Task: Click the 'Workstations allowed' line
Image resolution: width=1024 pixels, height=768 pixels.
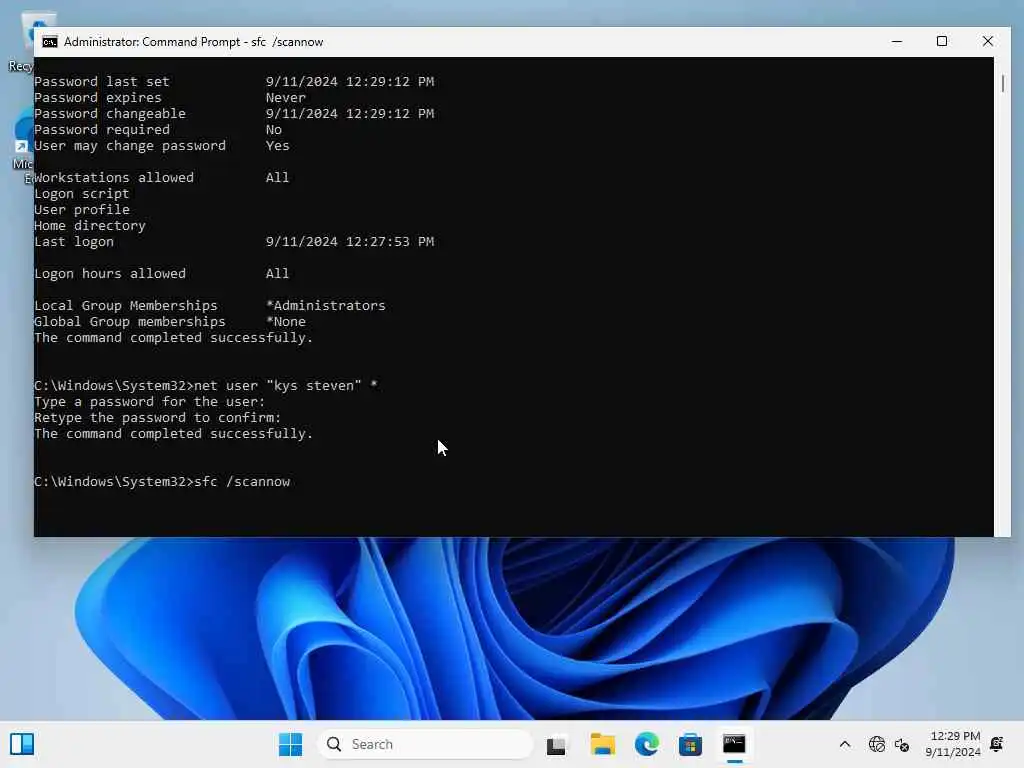Action: 161,178
